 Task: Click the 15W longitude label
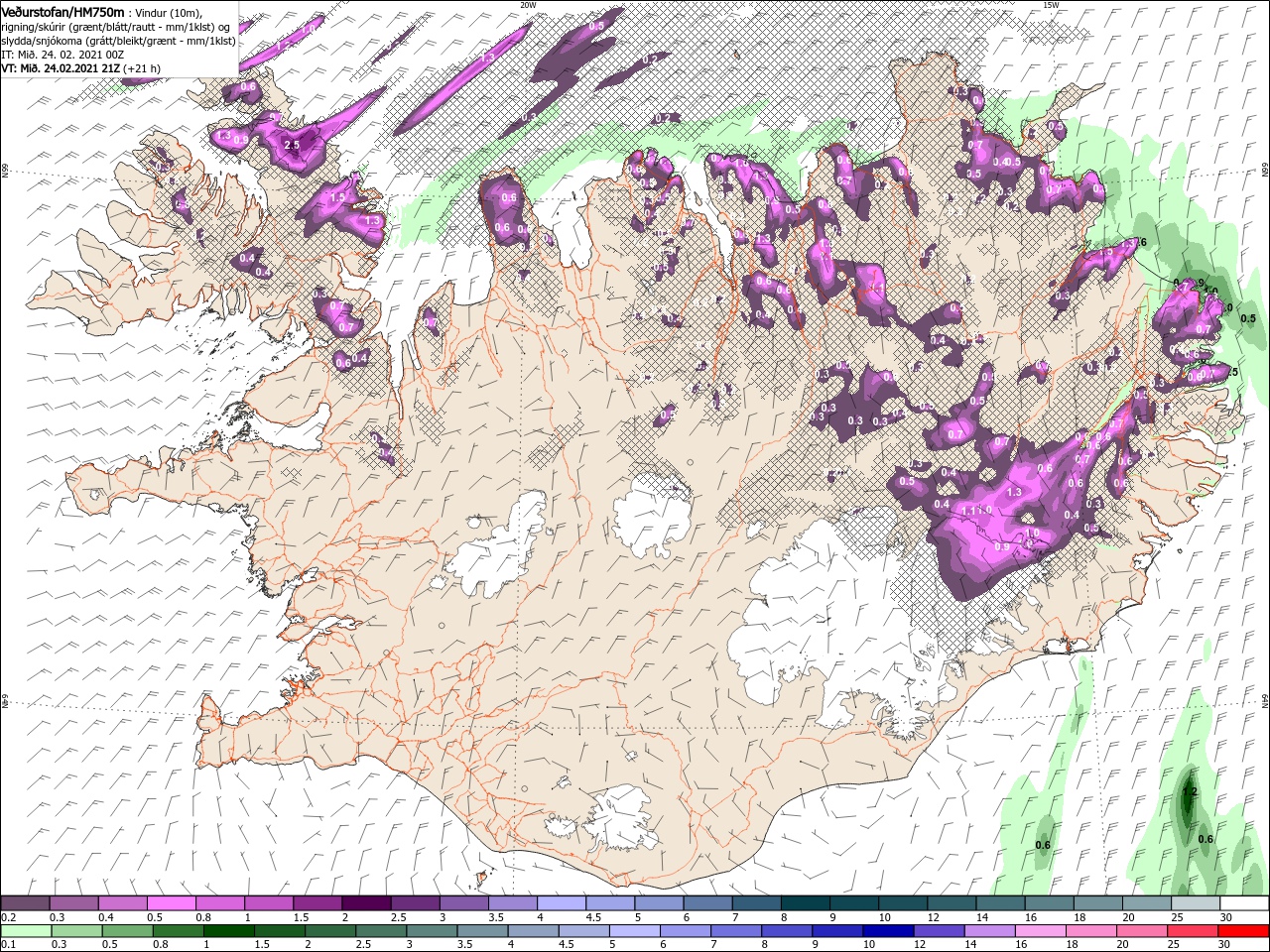tap(1051, 4)
